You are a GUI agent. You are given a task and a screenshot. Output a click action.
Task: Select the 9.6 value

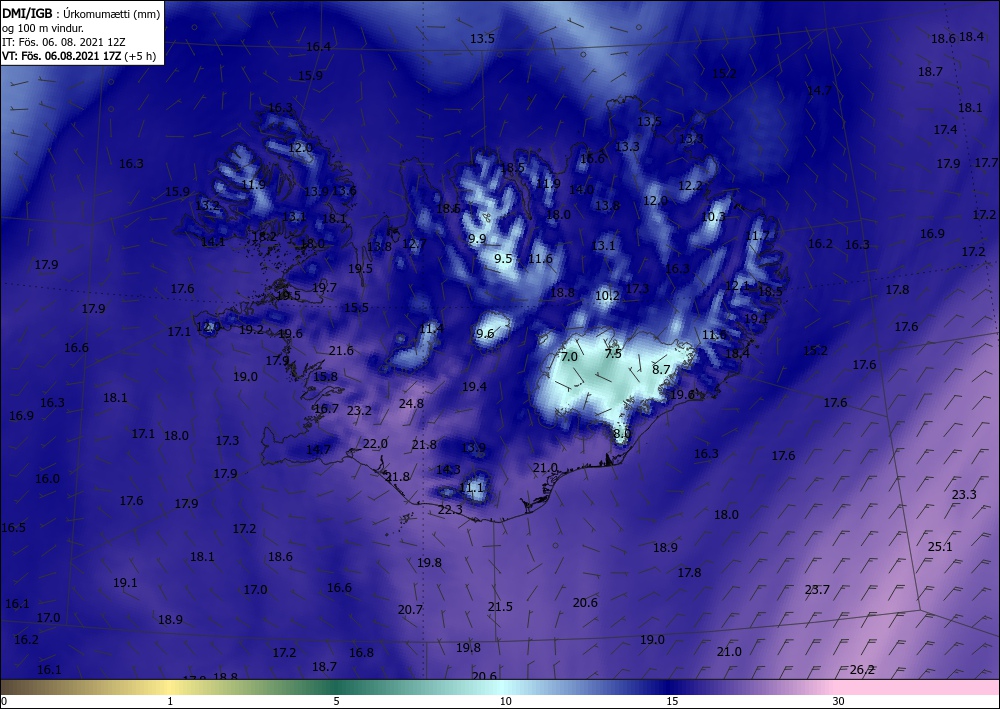[484, 334]
